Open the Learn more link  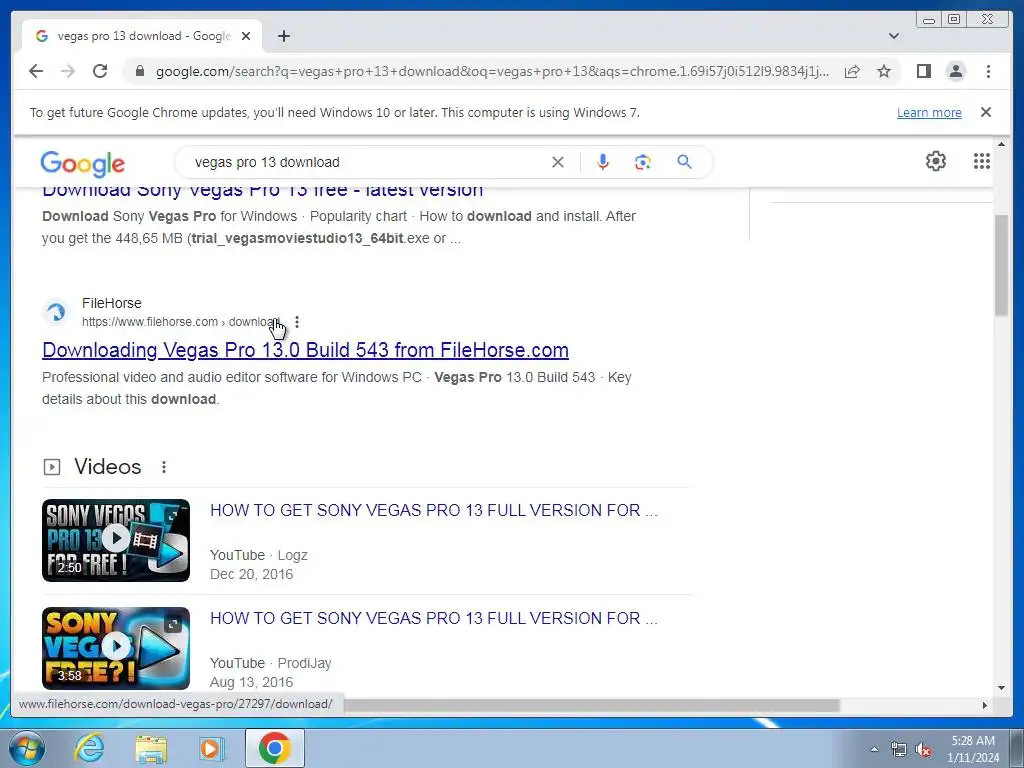[x=929, y=112]
